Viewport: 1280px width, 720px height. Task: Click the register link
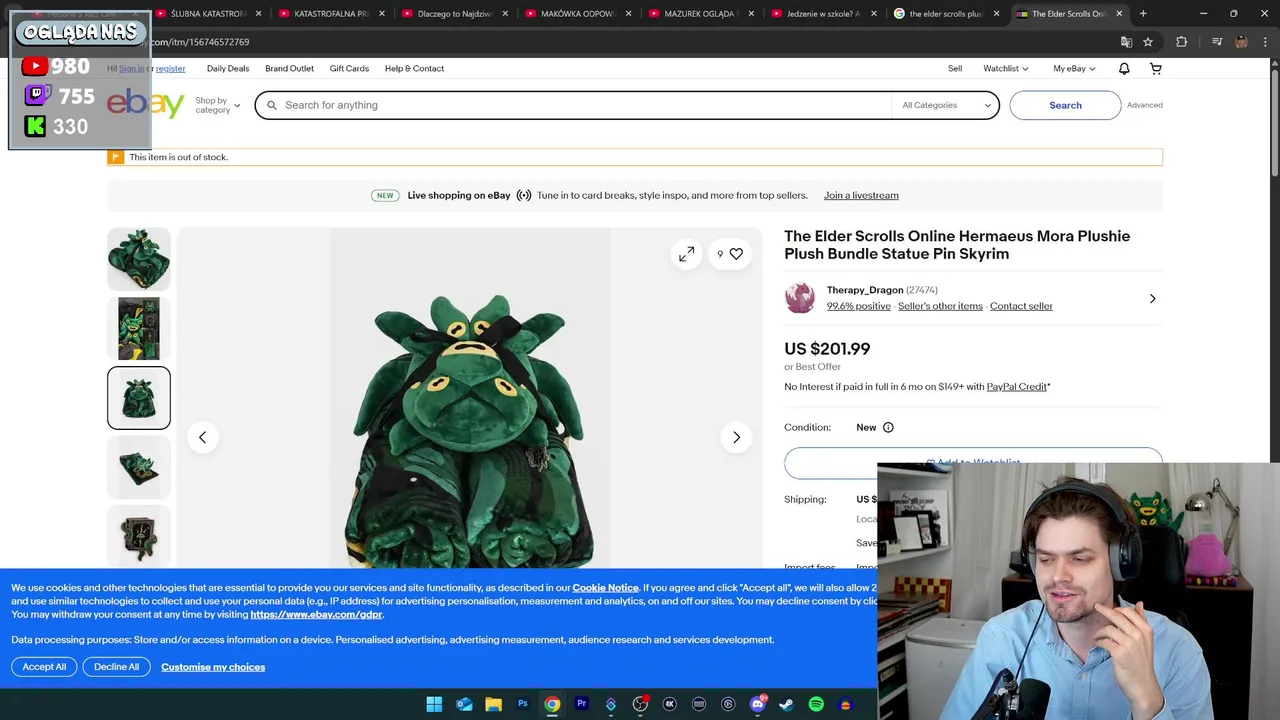click(170, 69)
